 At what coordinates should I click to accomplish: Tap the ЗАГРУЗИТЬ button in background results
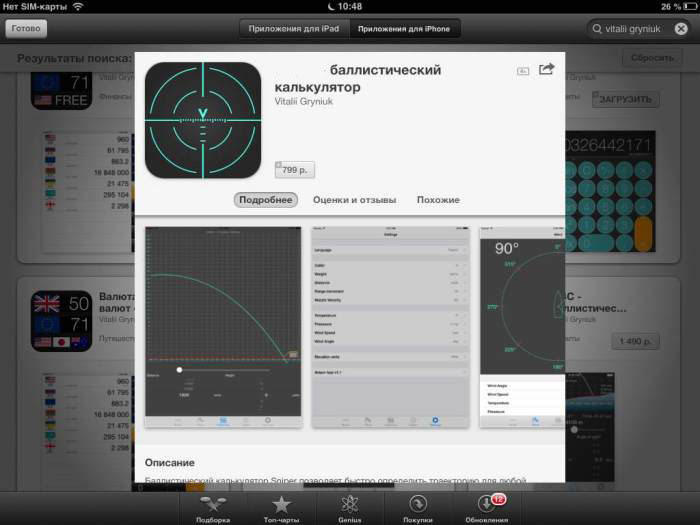click(625, 99)
